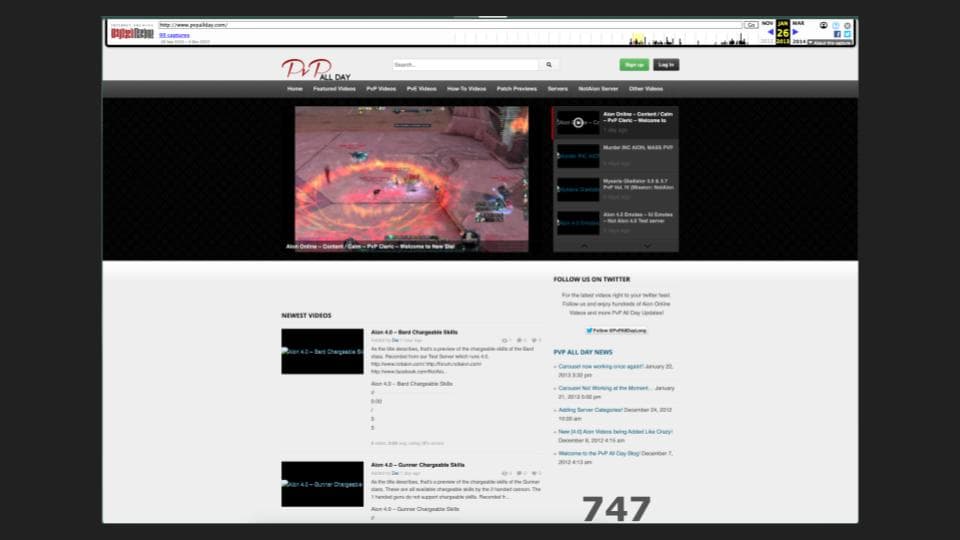Open Patch Previews menu
The image size is (960, 540).
pyautogui.click(x=517, y=89)
